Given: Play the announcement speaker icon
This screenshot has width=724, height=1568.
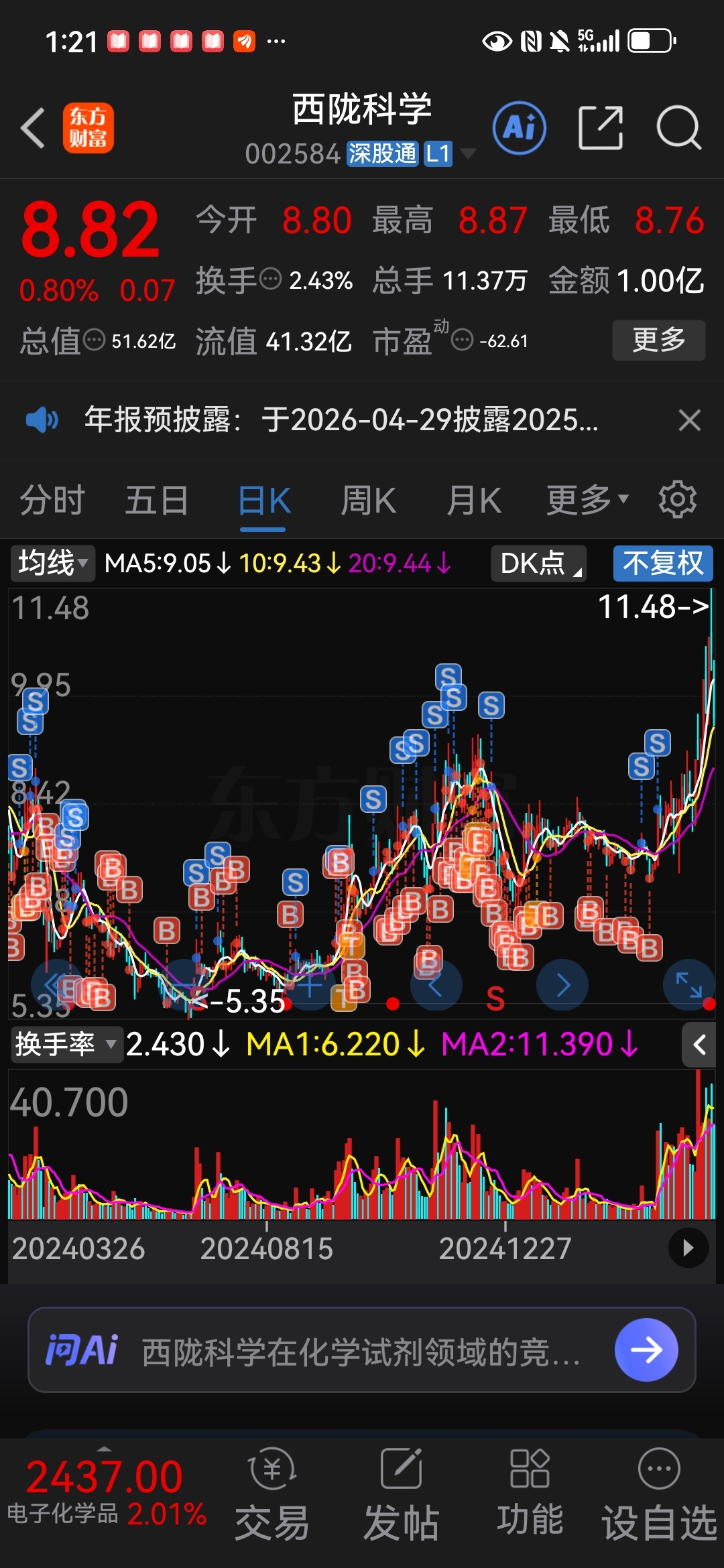Looking at the screenshot, I should pyautogui.click(x=42, y=420).
